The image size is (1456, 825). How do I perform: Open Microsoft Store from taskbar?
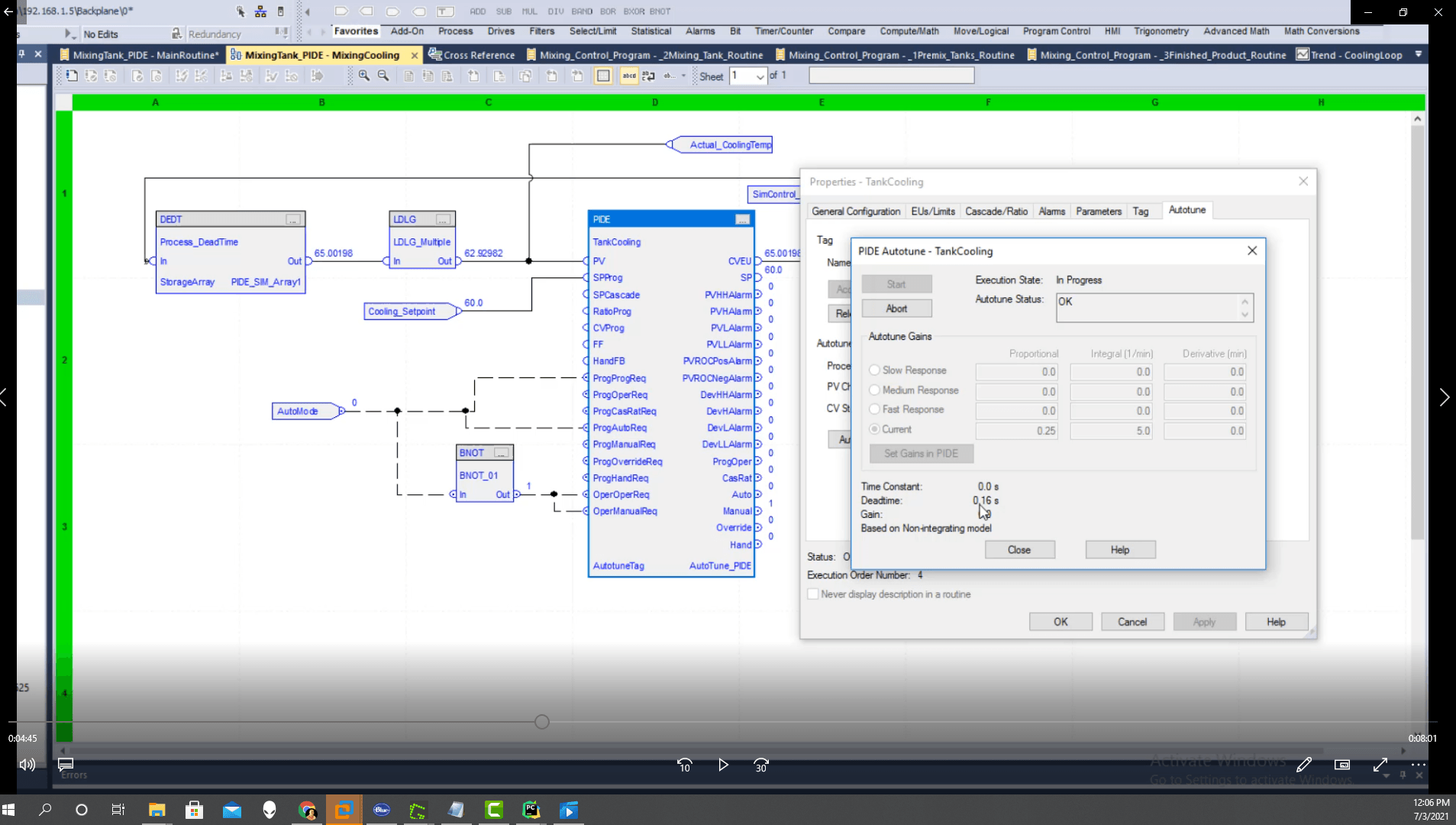195,810
